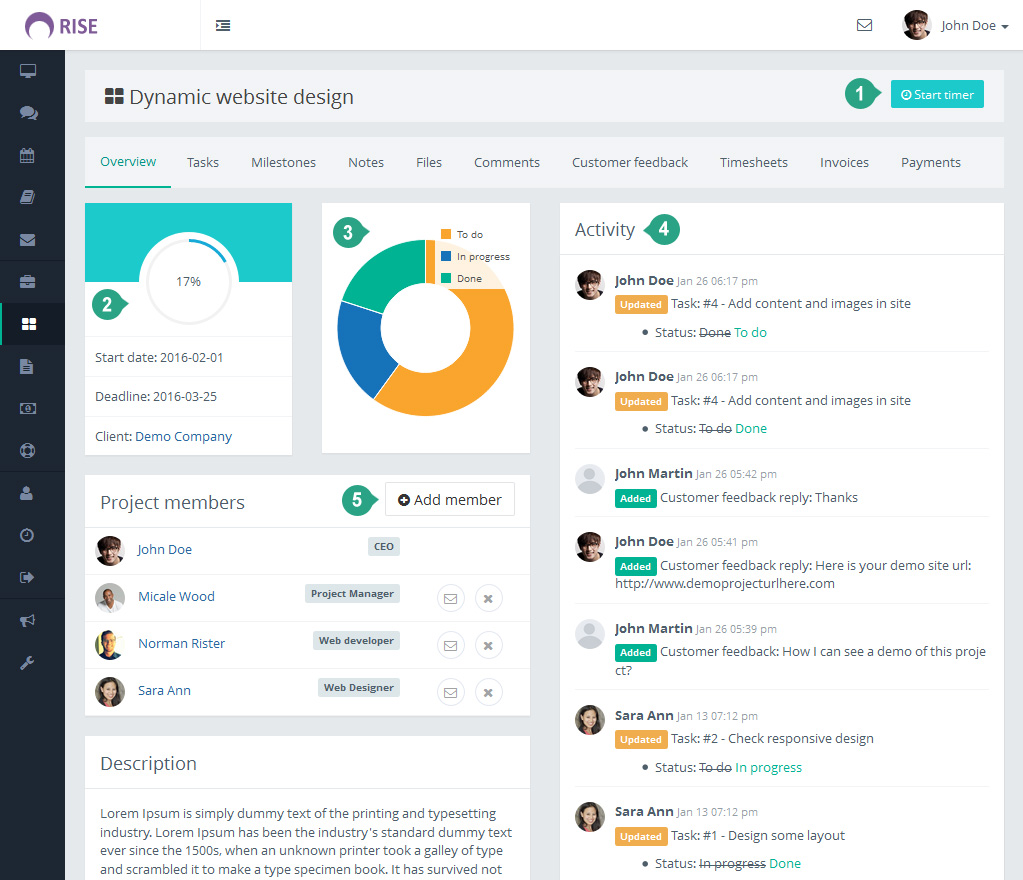Open the dashboard monitor icon in sidebar

pyautogui.click(x=28, y=71)
